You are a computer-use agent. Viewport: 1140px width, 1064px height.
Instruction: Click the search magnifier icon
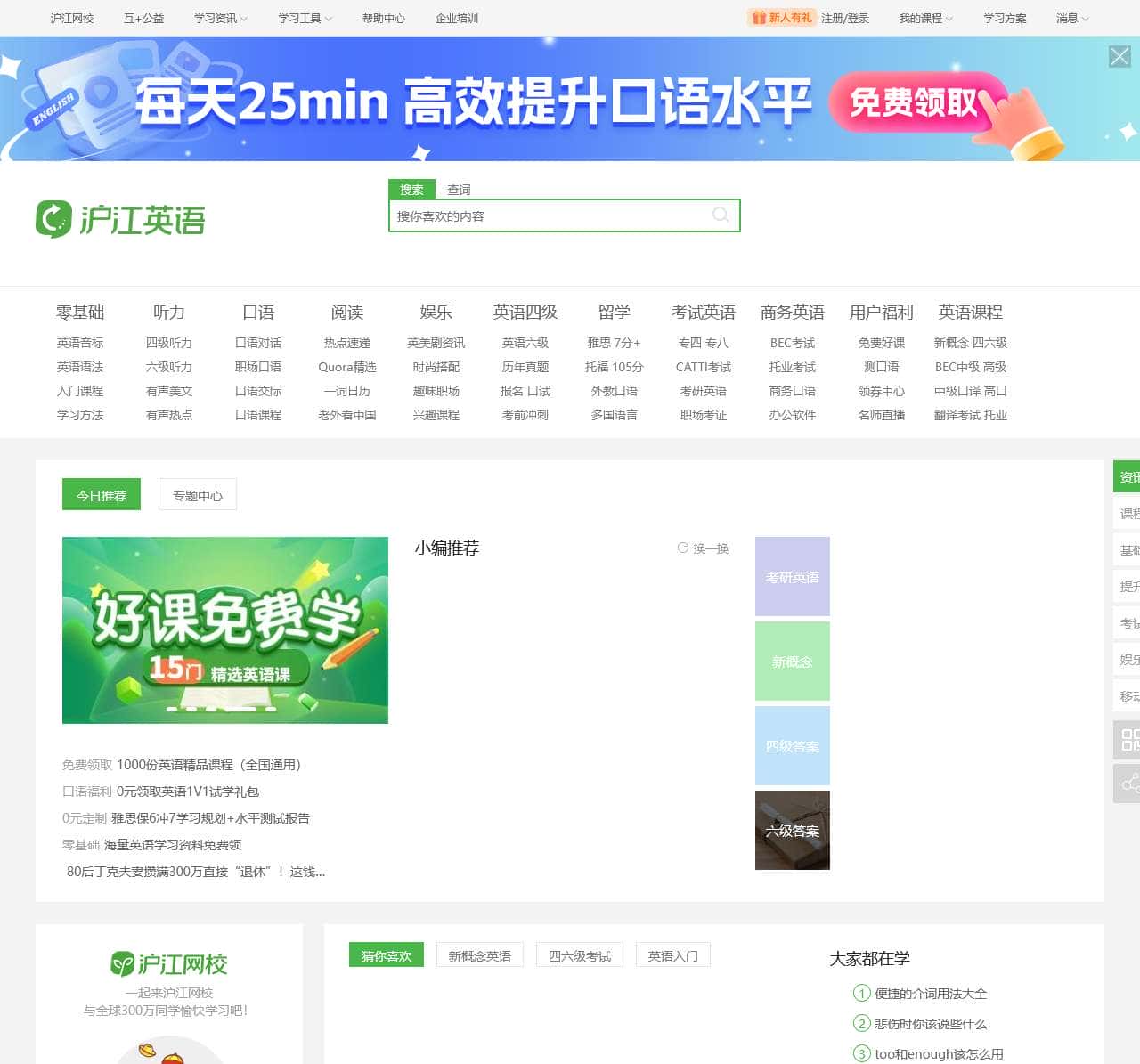[x=721, y=215]
